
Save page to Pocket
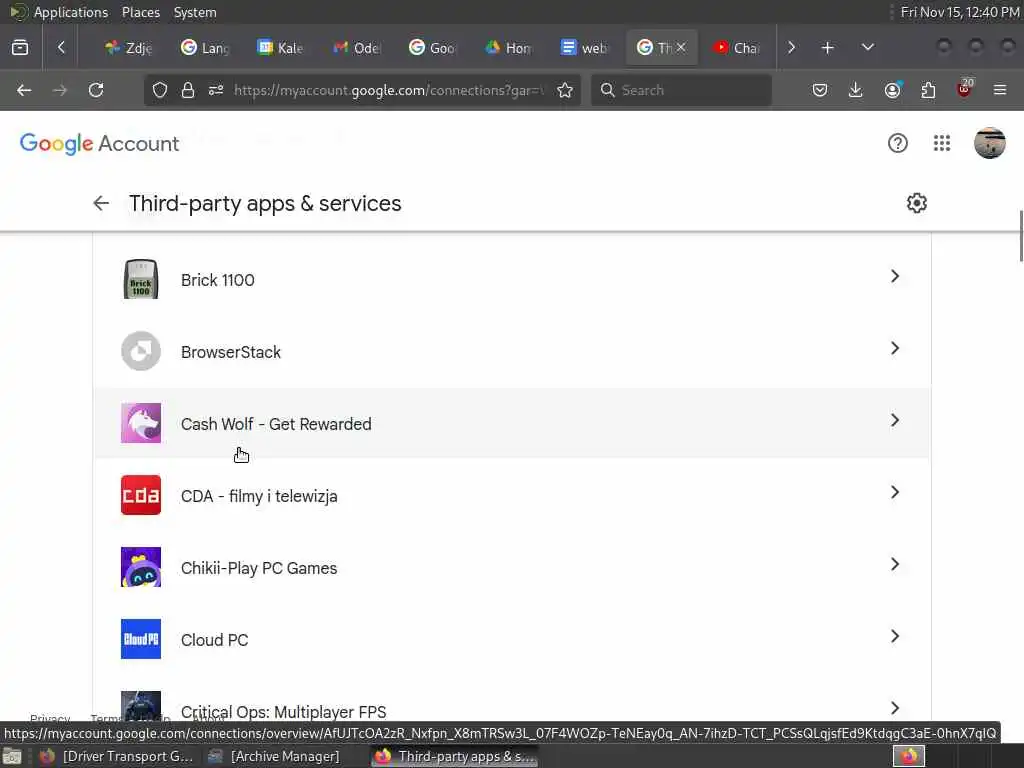click(x=820, y=90)
